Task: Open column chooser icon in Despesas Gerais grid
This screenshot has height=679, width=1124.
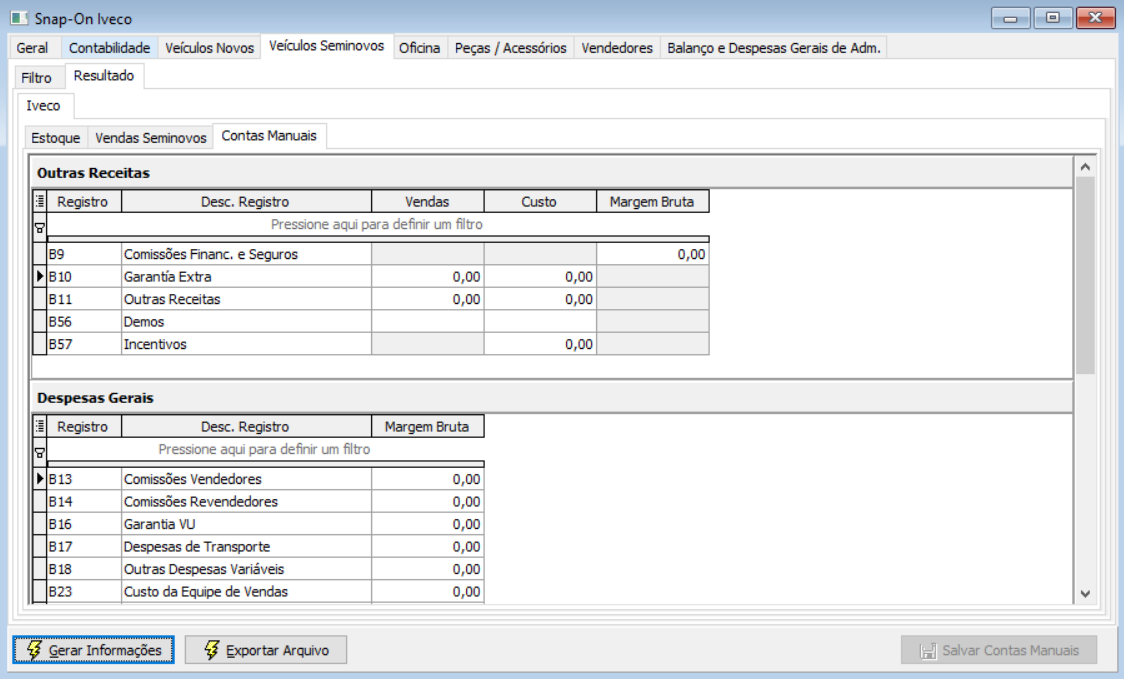Action: click(x=40, y=427)
